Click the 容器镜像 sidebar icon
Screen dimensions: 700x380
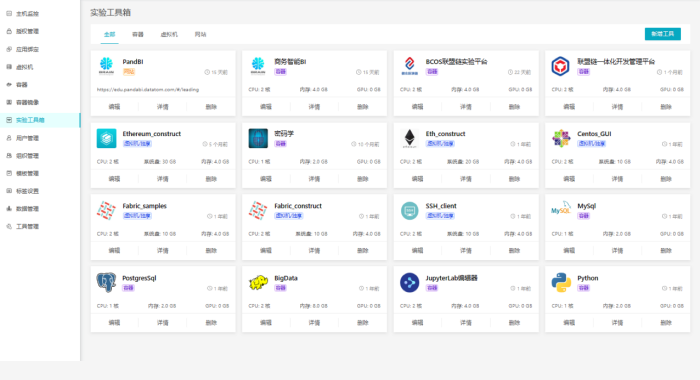click(9, 102)
